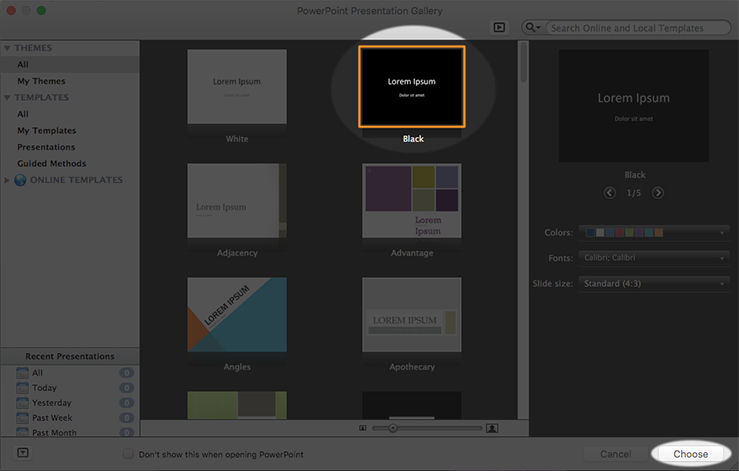Screen dimensions: 739x471
Task: Select All under Themes
Action: (x=70, y=65)
